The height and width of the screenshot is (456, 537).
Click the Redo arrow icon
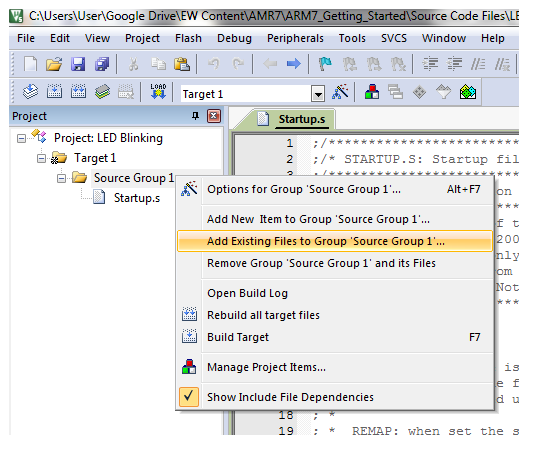[x=238, y=64]
